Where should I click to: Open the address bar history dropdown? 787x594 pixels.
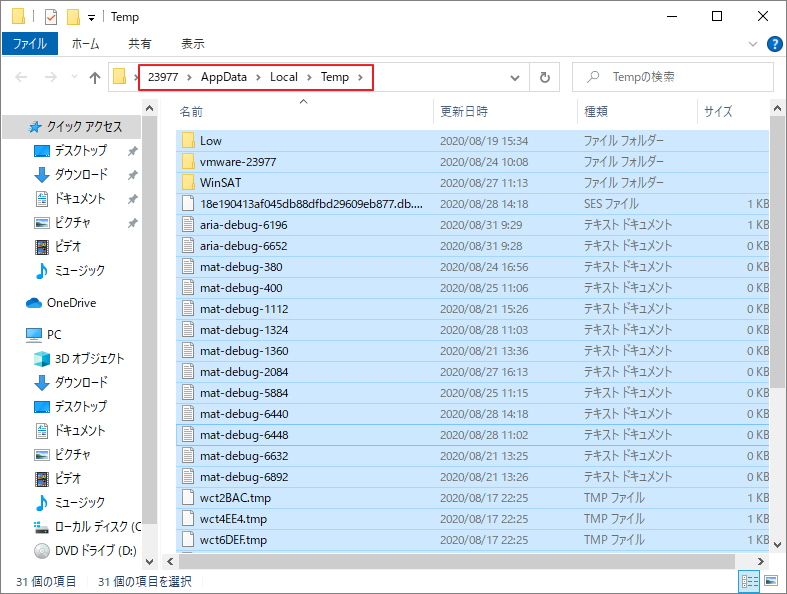pyautogui.click(x=514, y=77)
